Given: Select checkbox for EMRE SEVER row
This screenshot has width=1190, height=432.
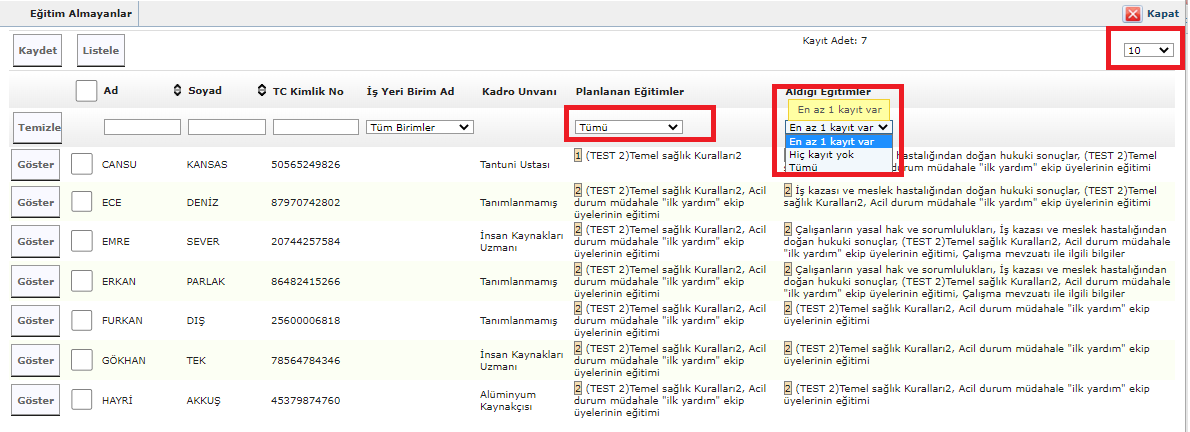Looking at the screenshot, I should pos(82,242).
